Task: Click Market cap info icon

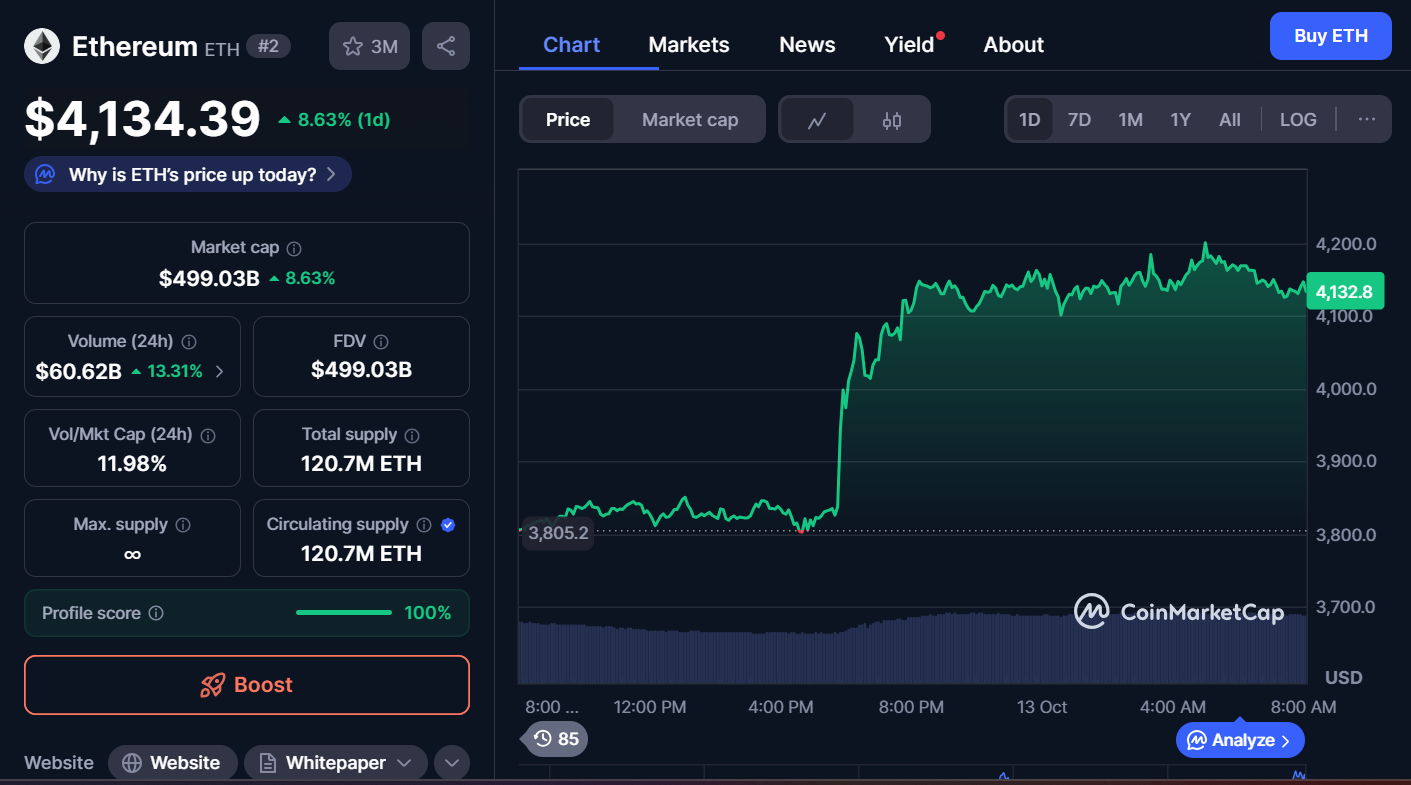Action: tap(294, 248)
